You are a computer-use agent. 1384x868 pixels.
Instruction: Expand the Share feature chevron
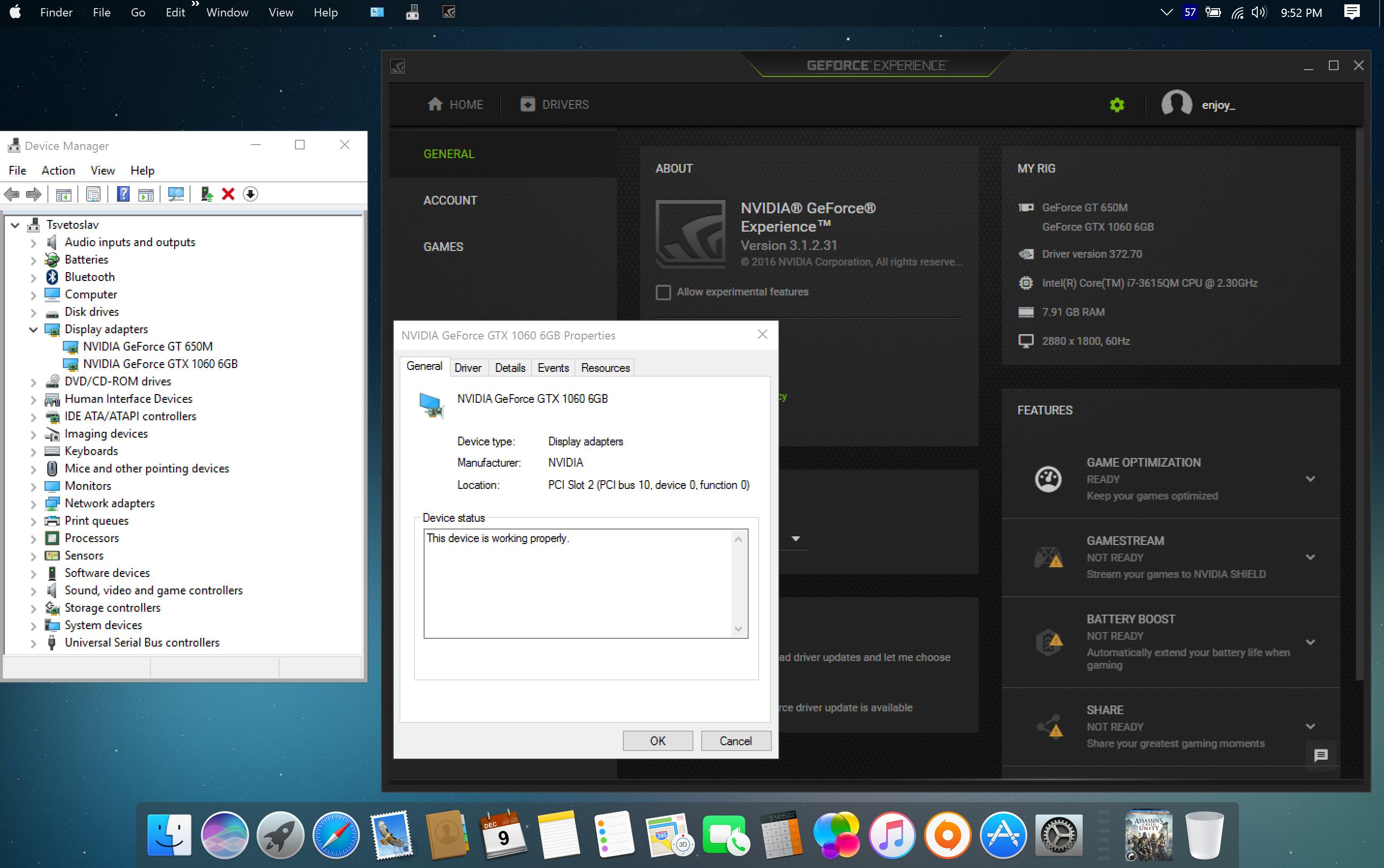point(1310,726)
